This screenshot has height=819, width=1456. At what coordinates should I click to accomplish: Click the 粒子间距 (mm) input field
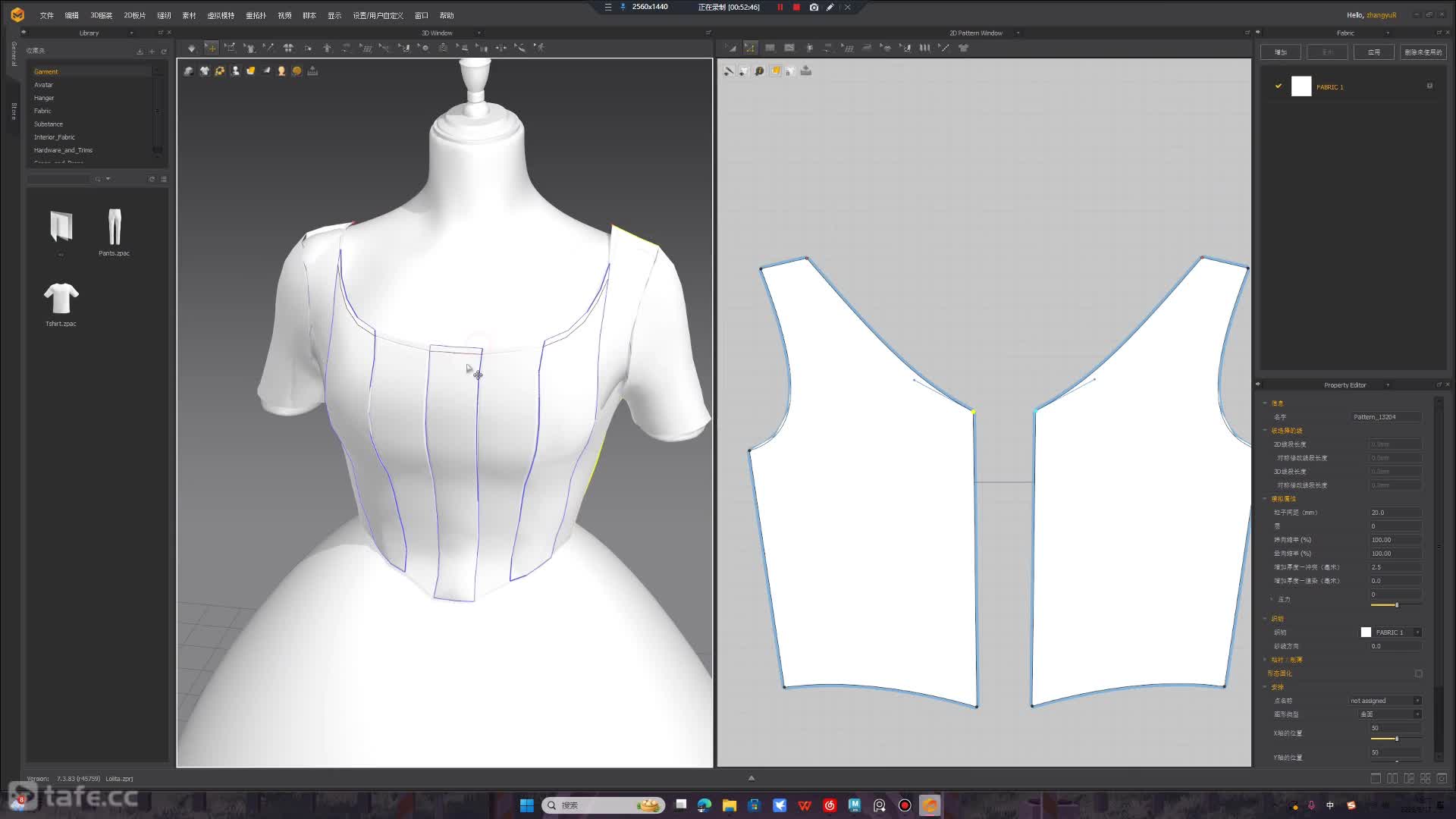pos(1395,513)
